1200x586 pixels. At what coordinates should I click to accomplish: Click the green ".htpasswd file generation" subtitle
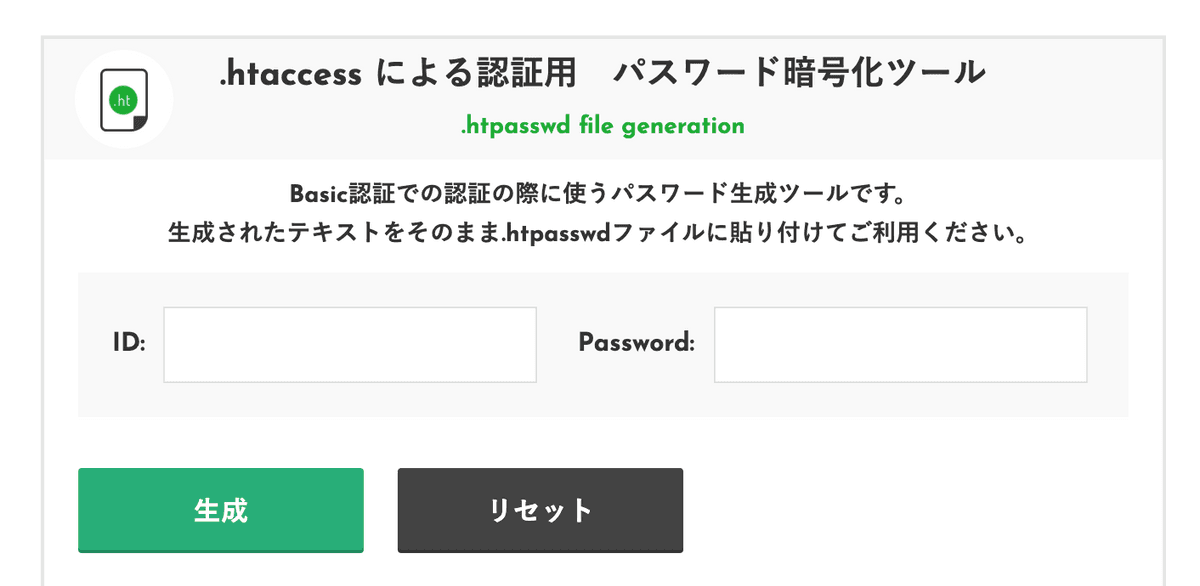point(602,126)
